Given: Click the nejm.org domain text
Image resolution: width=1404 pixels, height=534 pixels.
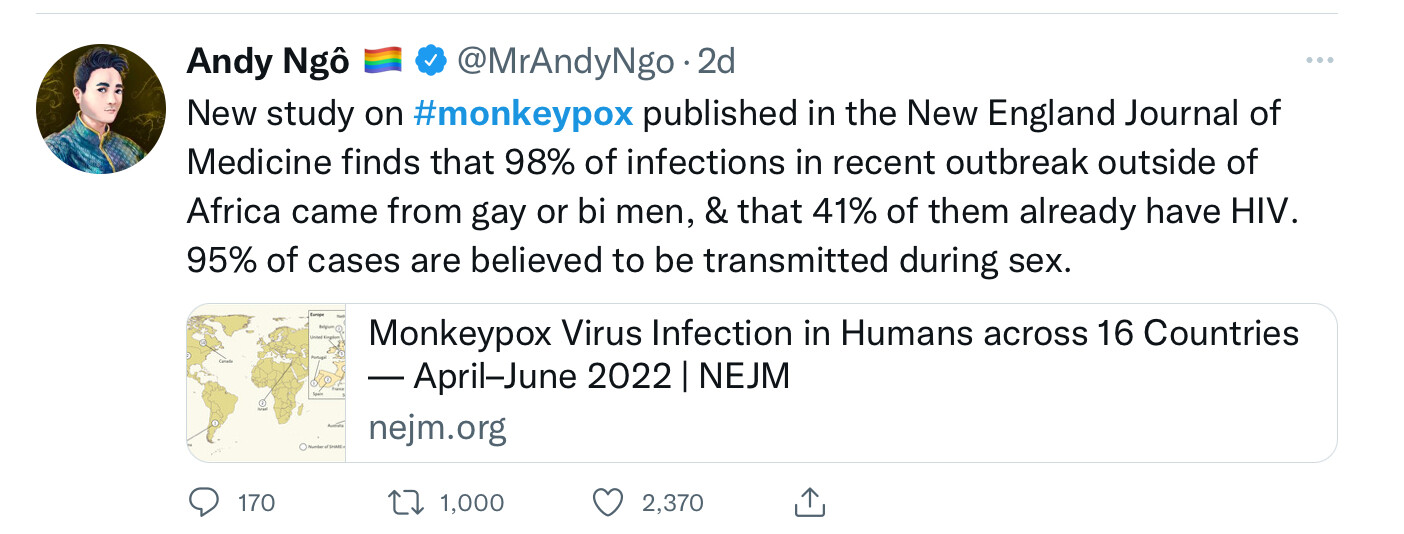Looking at the screenshot, I should (x=437, y=428).
